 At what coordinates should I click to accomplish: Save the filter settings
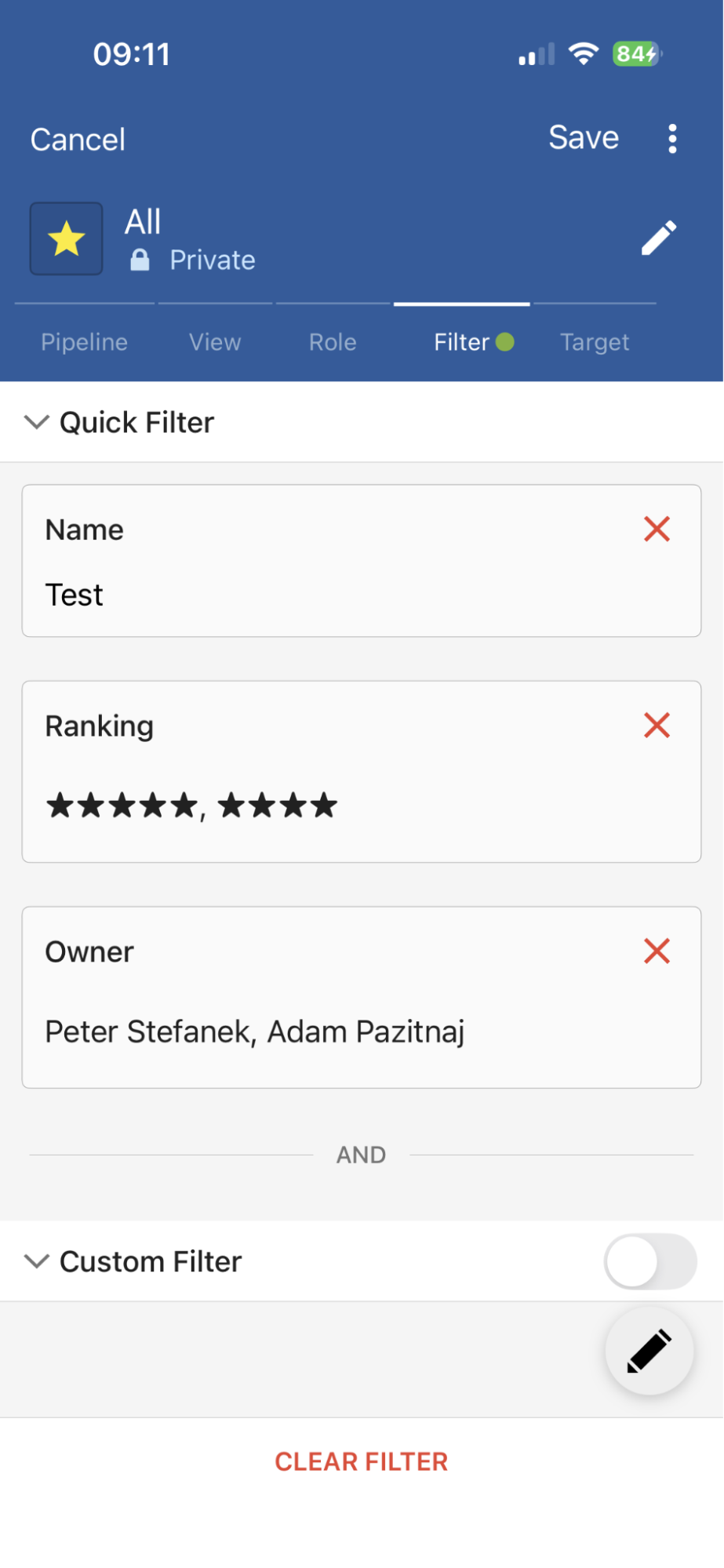[584, 138]
